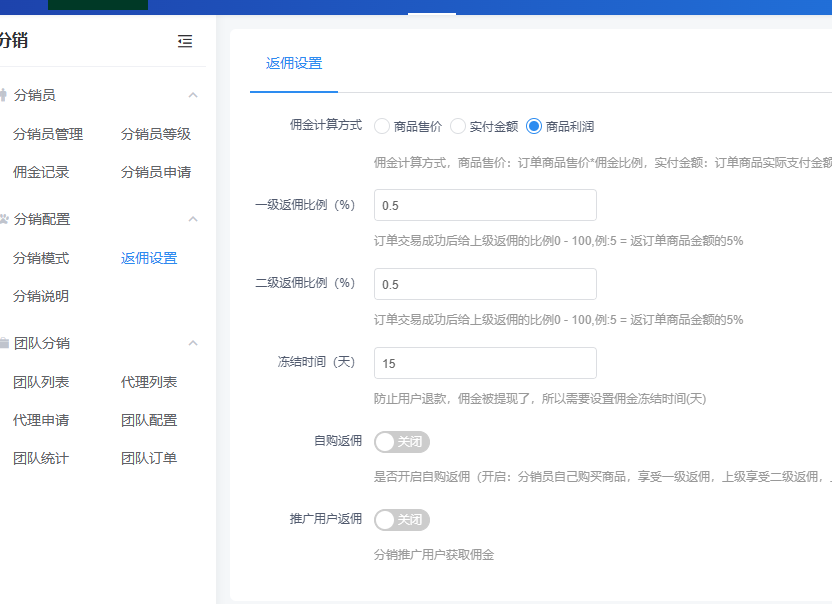This screenshot has height=604, width=832.
Task: Open the 团队统计 link
Action: tap(41, 458)
